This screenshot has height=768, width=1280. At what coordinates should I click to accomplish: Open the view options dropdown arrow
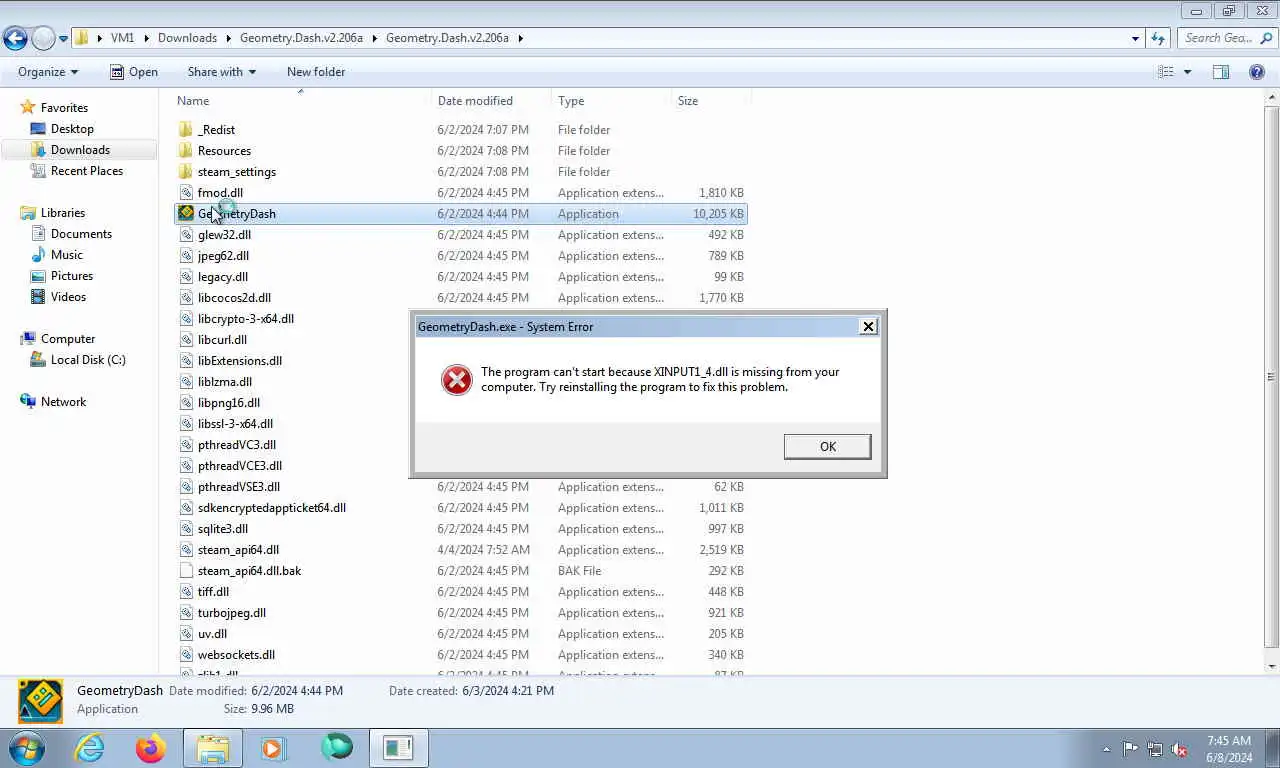pos(1188,72)
